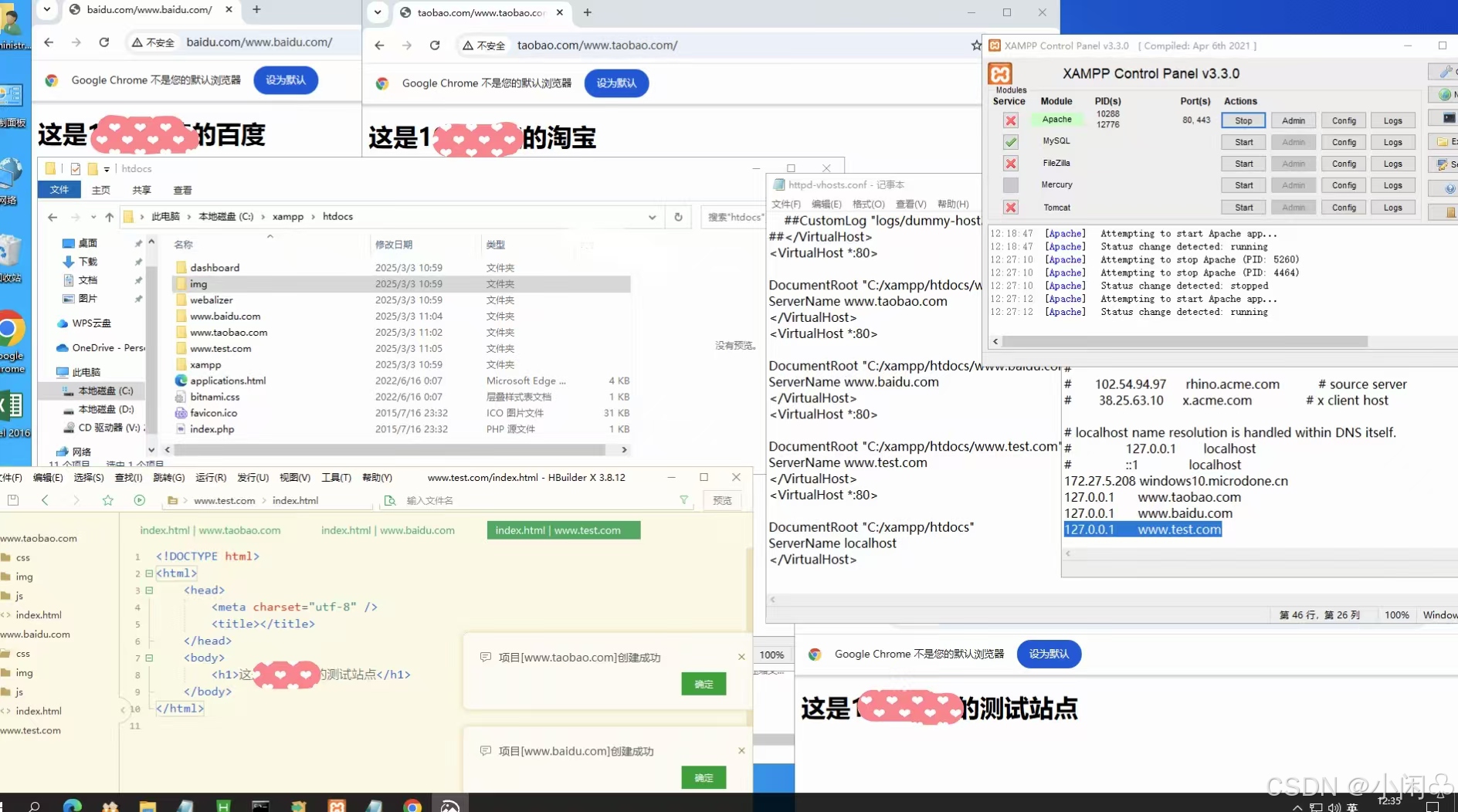The height and width of the screenshot is (812, 1458).
Task: Toggle the Apache service checkbox in XAMPP
Action: click(x=1010, y=120)
